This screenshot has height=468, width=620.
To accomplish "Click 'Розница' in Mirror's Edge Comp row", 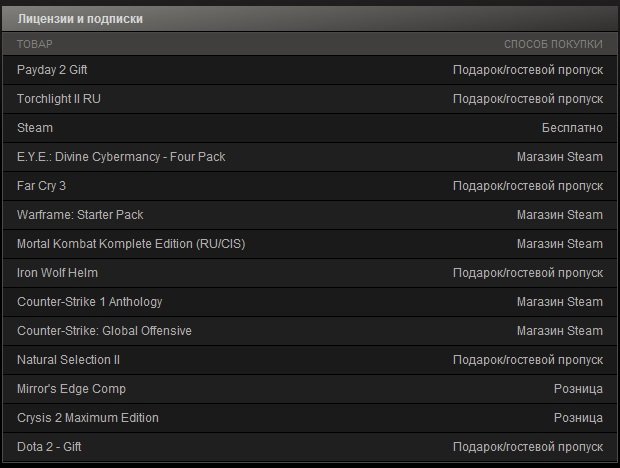I will (578, 389).
